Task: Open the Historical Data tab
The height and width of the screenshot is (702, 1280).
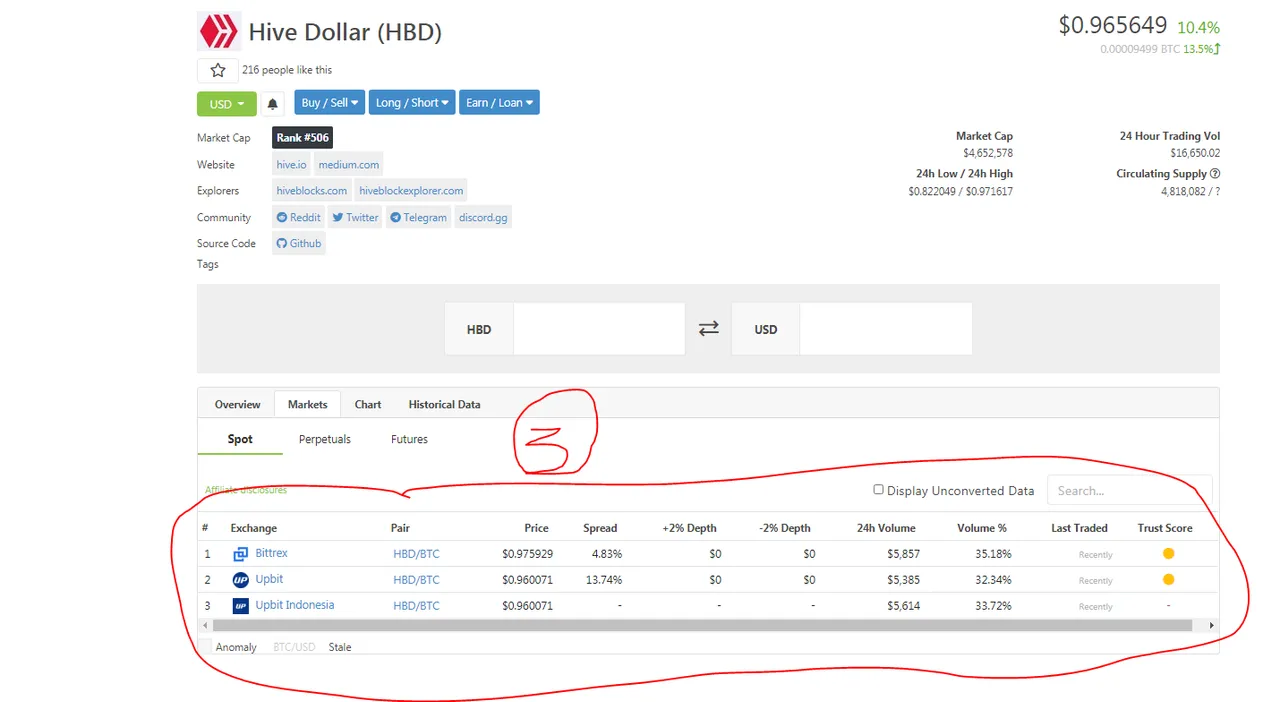Action: pos(444,405)
